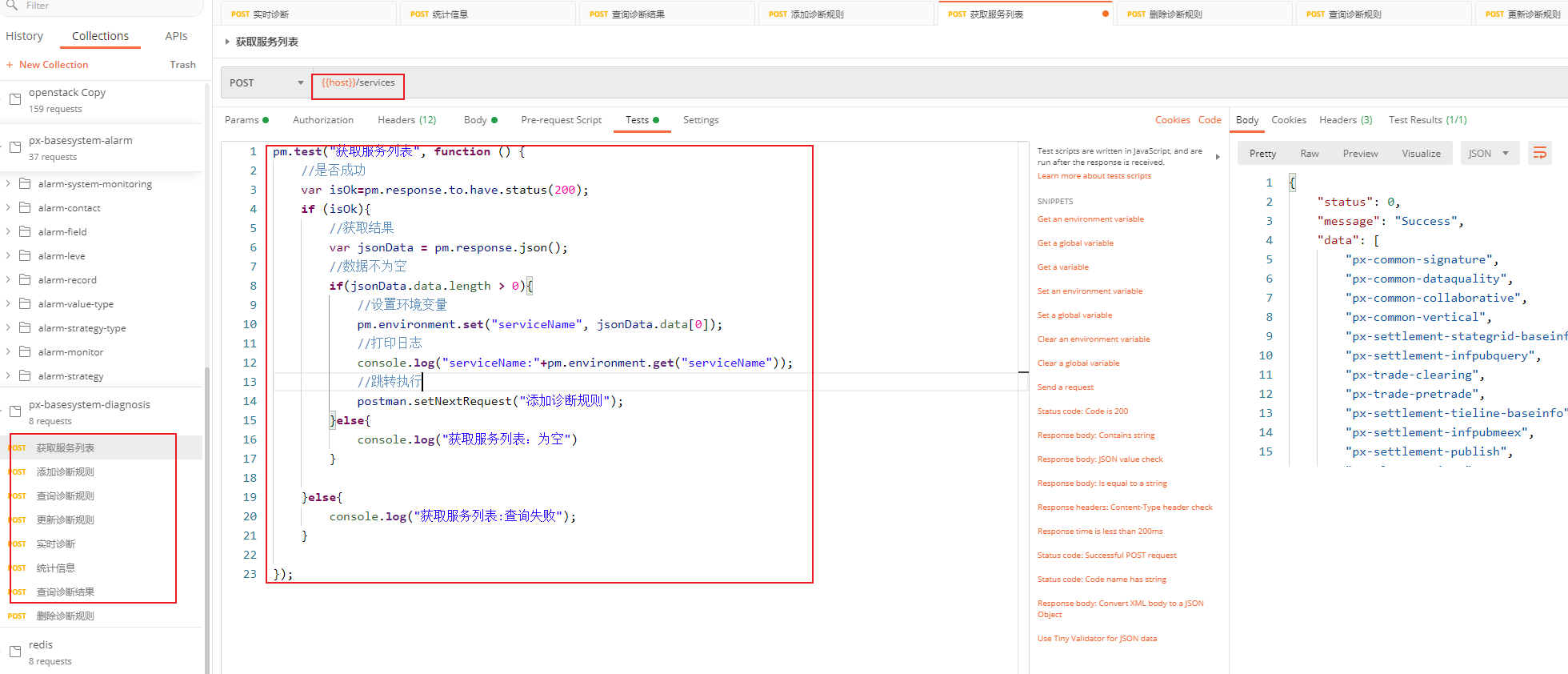Open the Params tab
The height and width of the screenshot is (674, 1568).
[246, 120]
